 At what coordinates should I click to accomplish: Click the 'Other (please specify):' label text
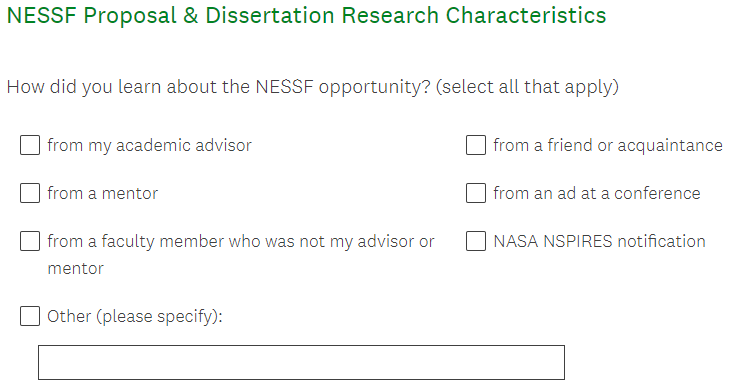click(x=135, y=316)
